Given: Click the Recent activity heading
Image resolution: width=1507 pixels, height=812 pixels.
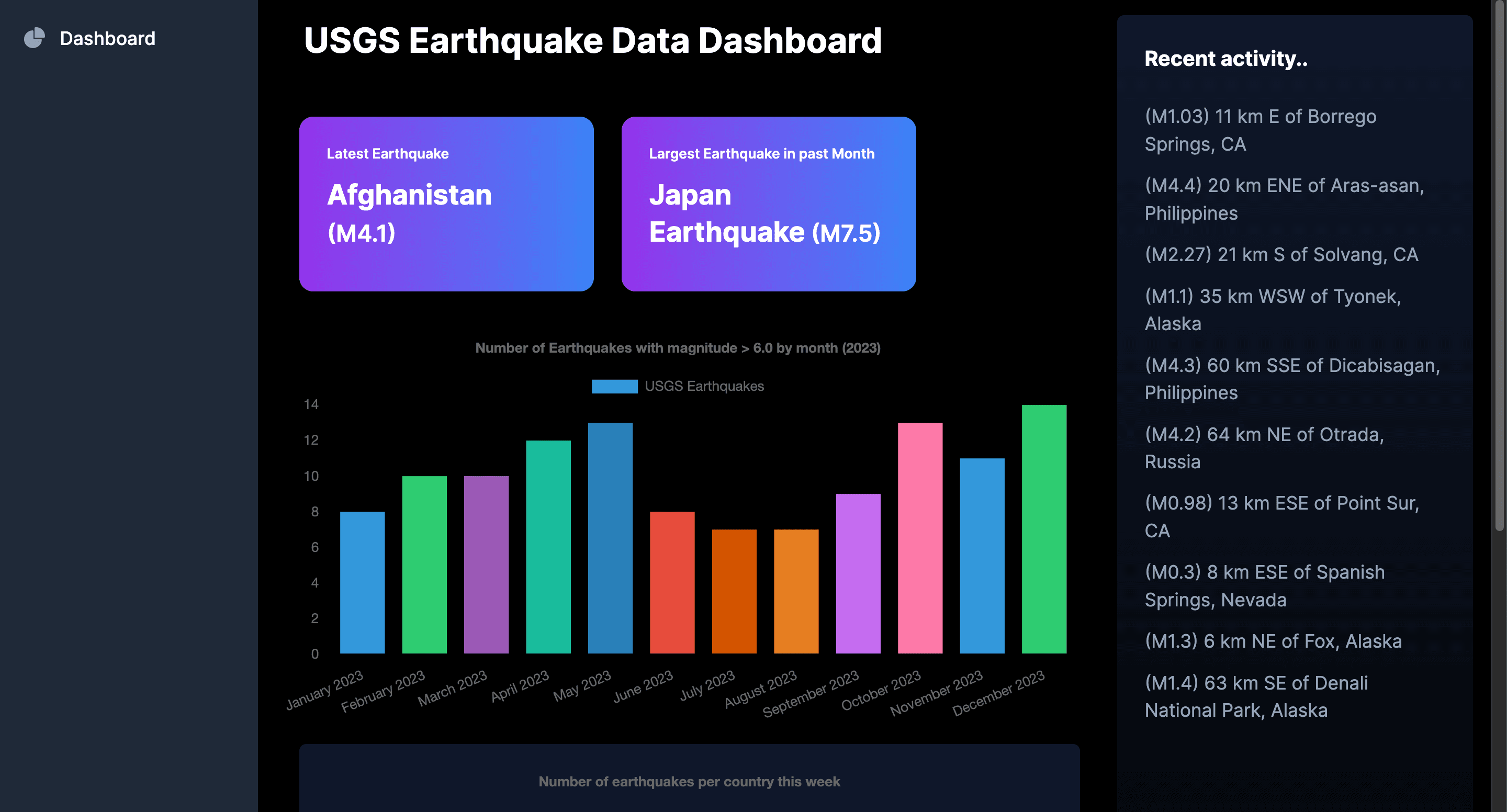Looking at the screenshot, I should tap(1225, 59).
